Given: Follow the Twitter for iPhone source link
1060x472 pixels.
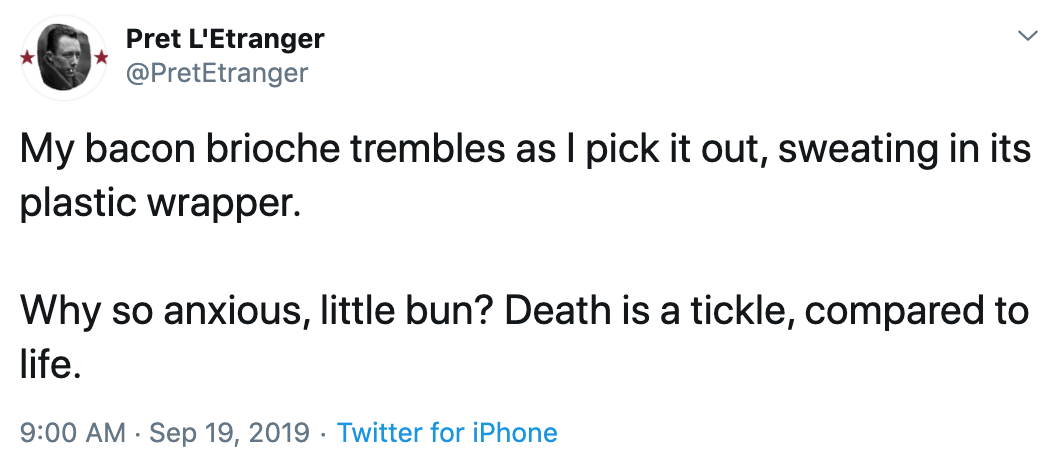Looking at the screenshot, I should [447, 433].
